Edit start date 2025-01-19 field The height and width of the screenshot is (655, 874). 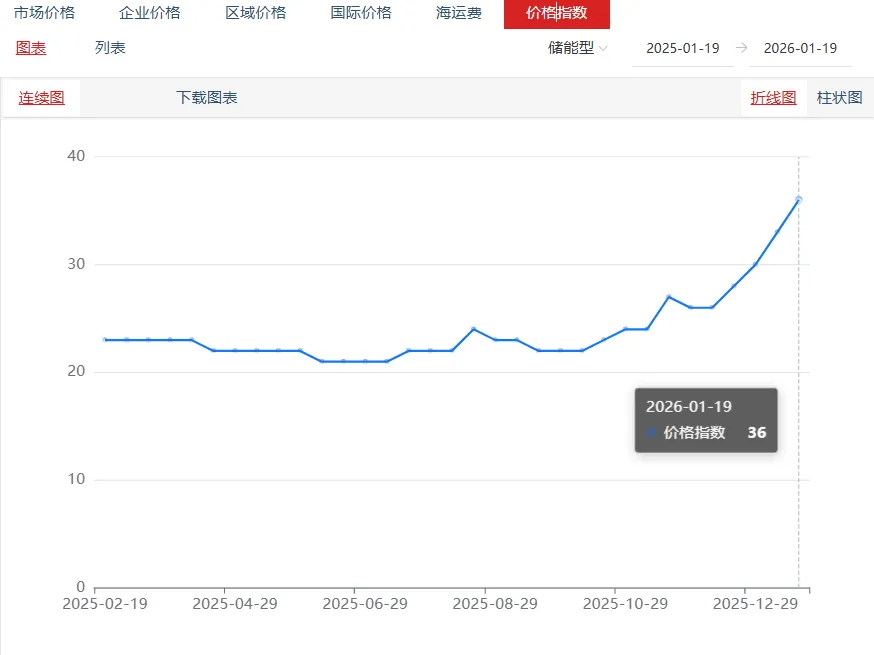point(683,48)
